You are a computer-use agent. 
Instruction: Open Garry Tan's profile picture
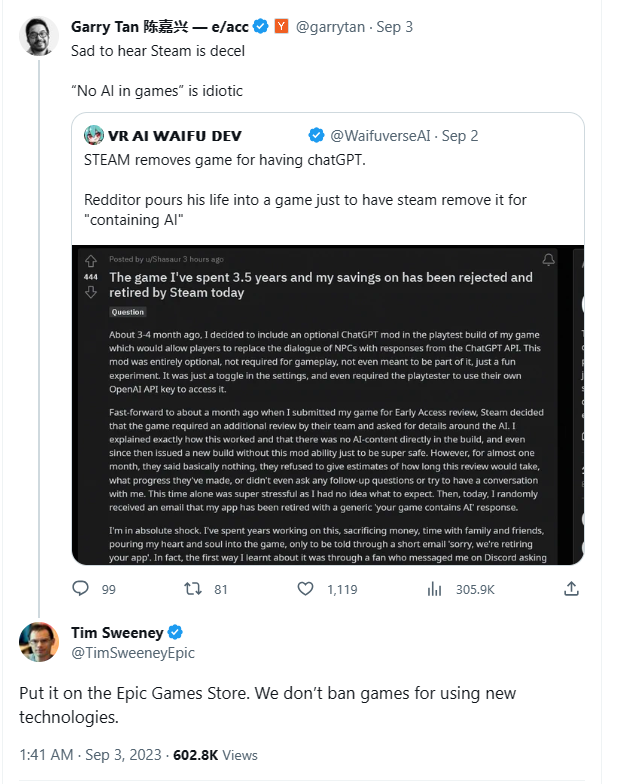(x=38, y=36)
